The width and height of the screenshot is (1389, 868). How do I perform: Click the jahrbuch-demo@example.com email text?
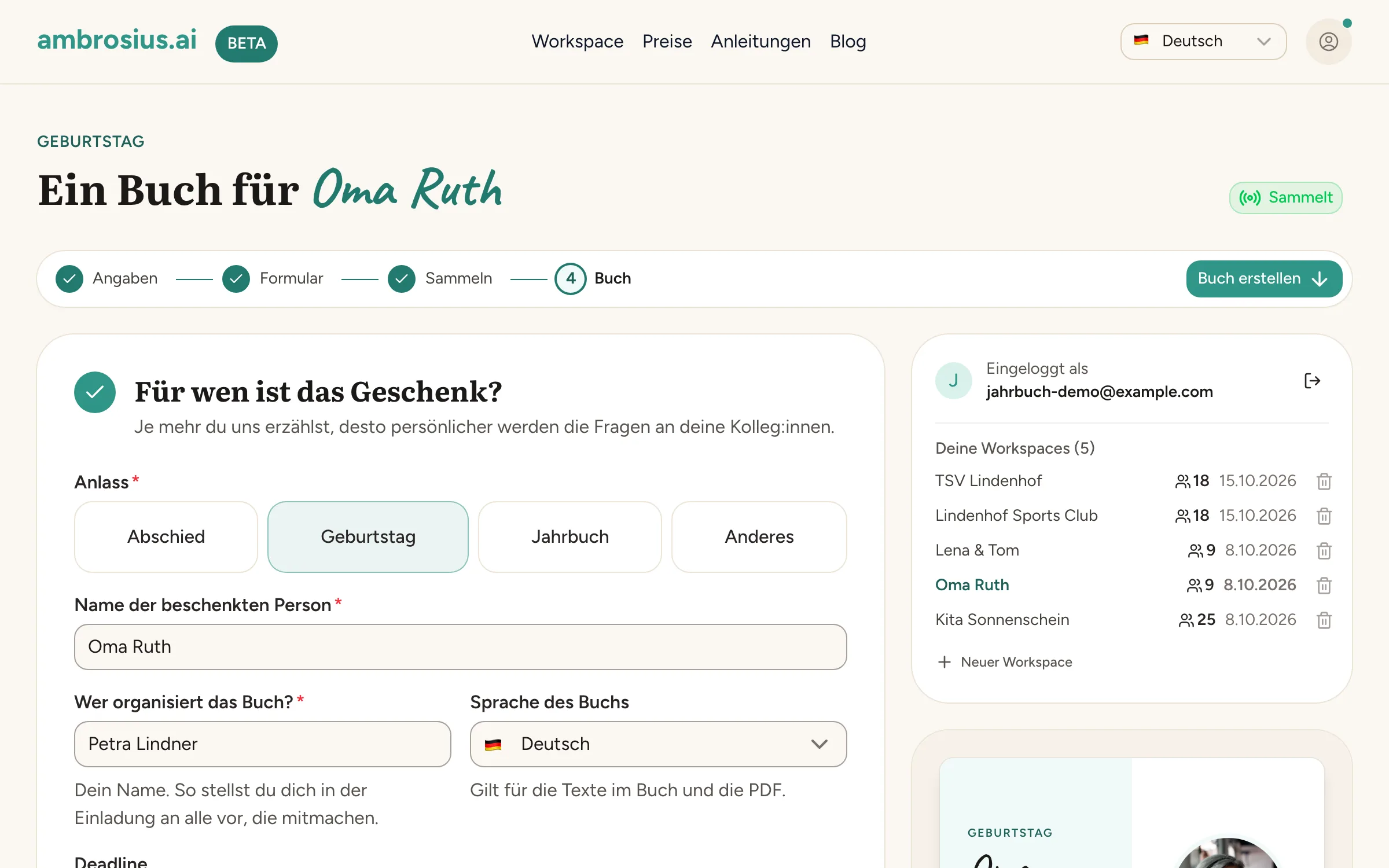click(1100, 392)
